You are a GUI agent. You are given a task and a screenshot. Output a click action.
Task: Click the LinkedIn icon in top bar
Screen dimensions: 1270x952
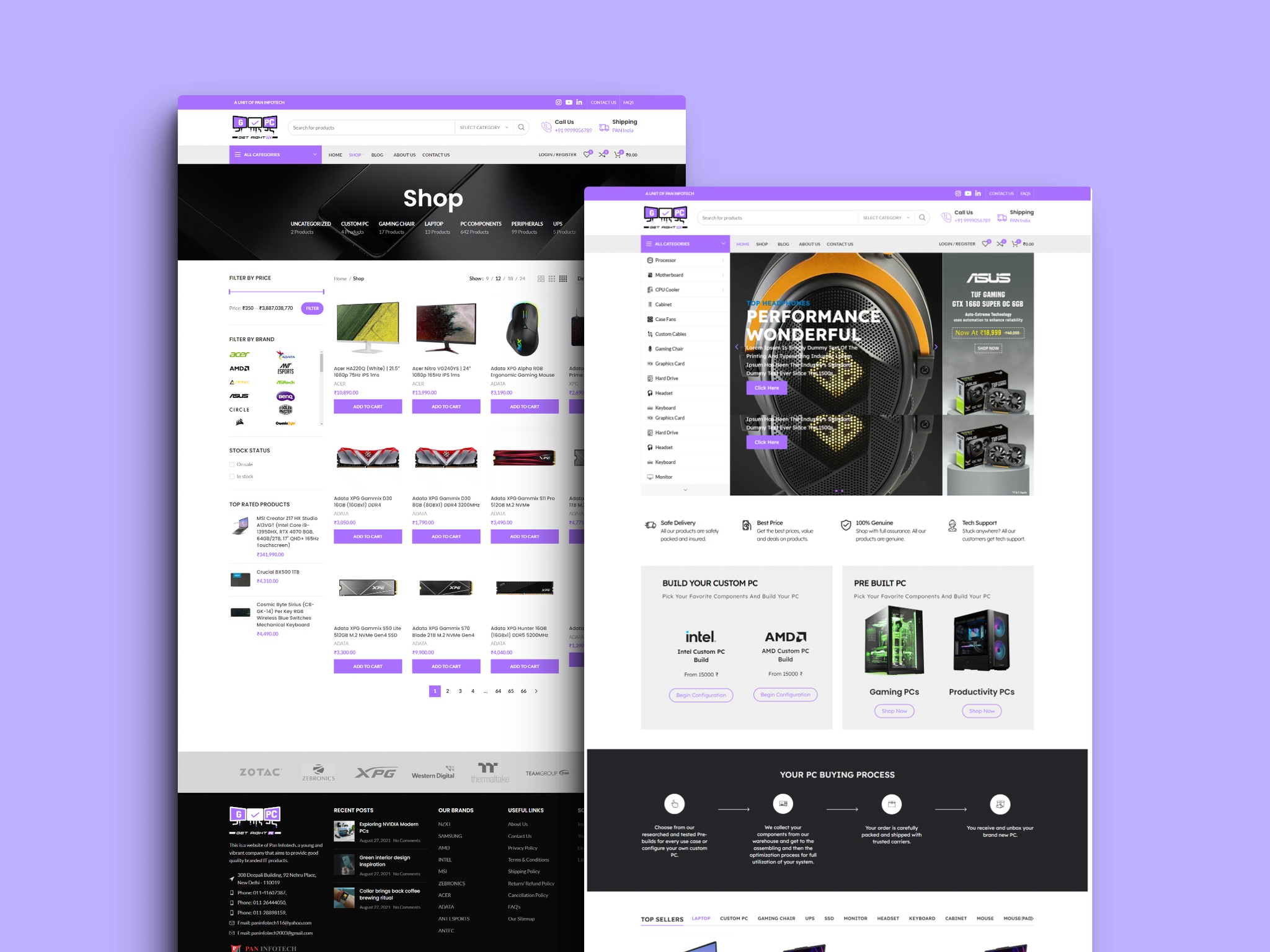pos(571,102)
